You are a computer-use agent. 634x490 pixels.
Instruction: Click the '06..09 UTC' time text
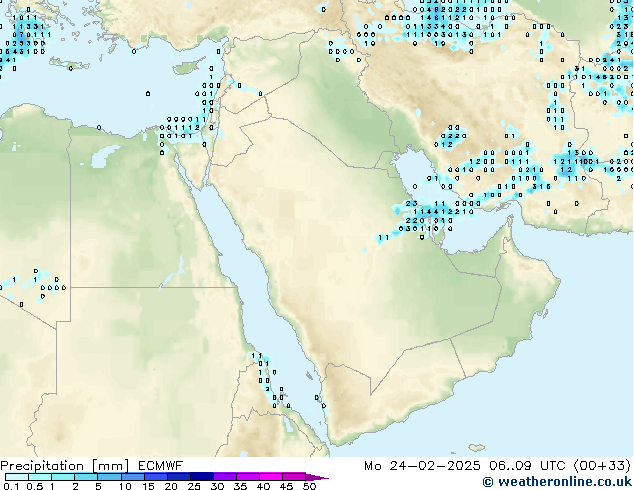pos(527,466)
